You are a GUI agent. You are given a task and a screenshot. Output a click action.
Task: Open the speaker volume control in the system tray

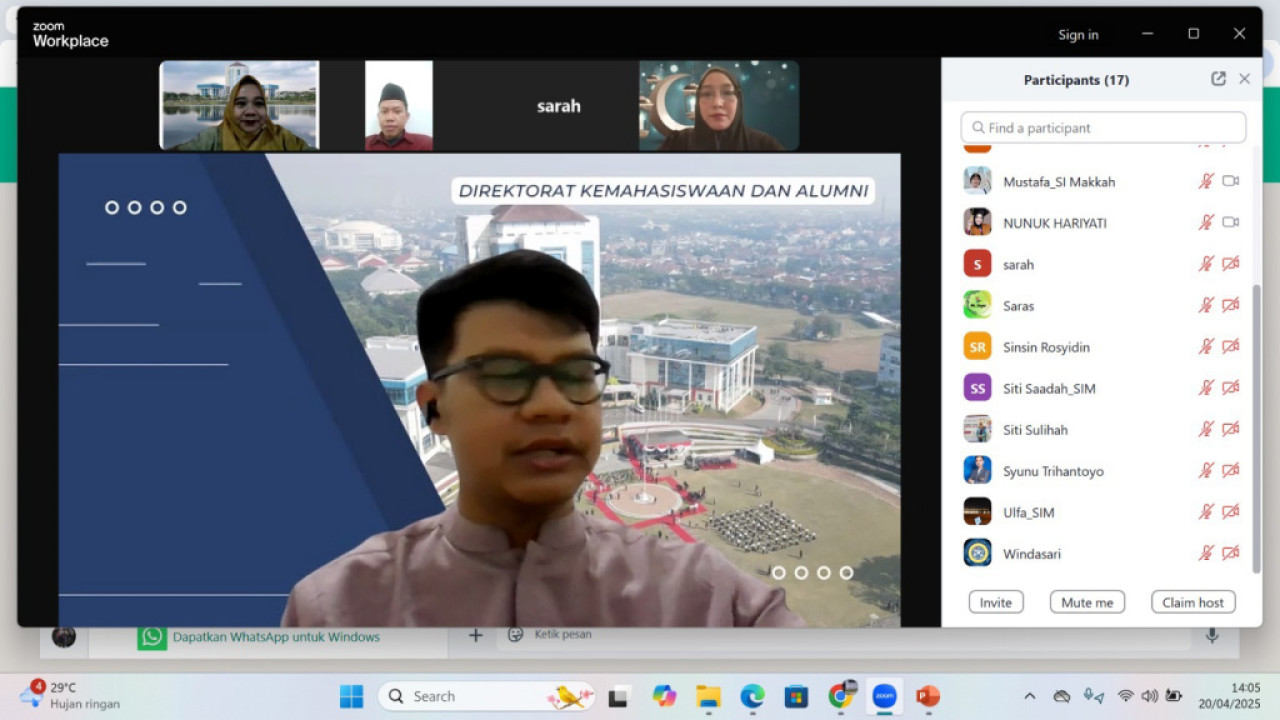point(1149,695)
